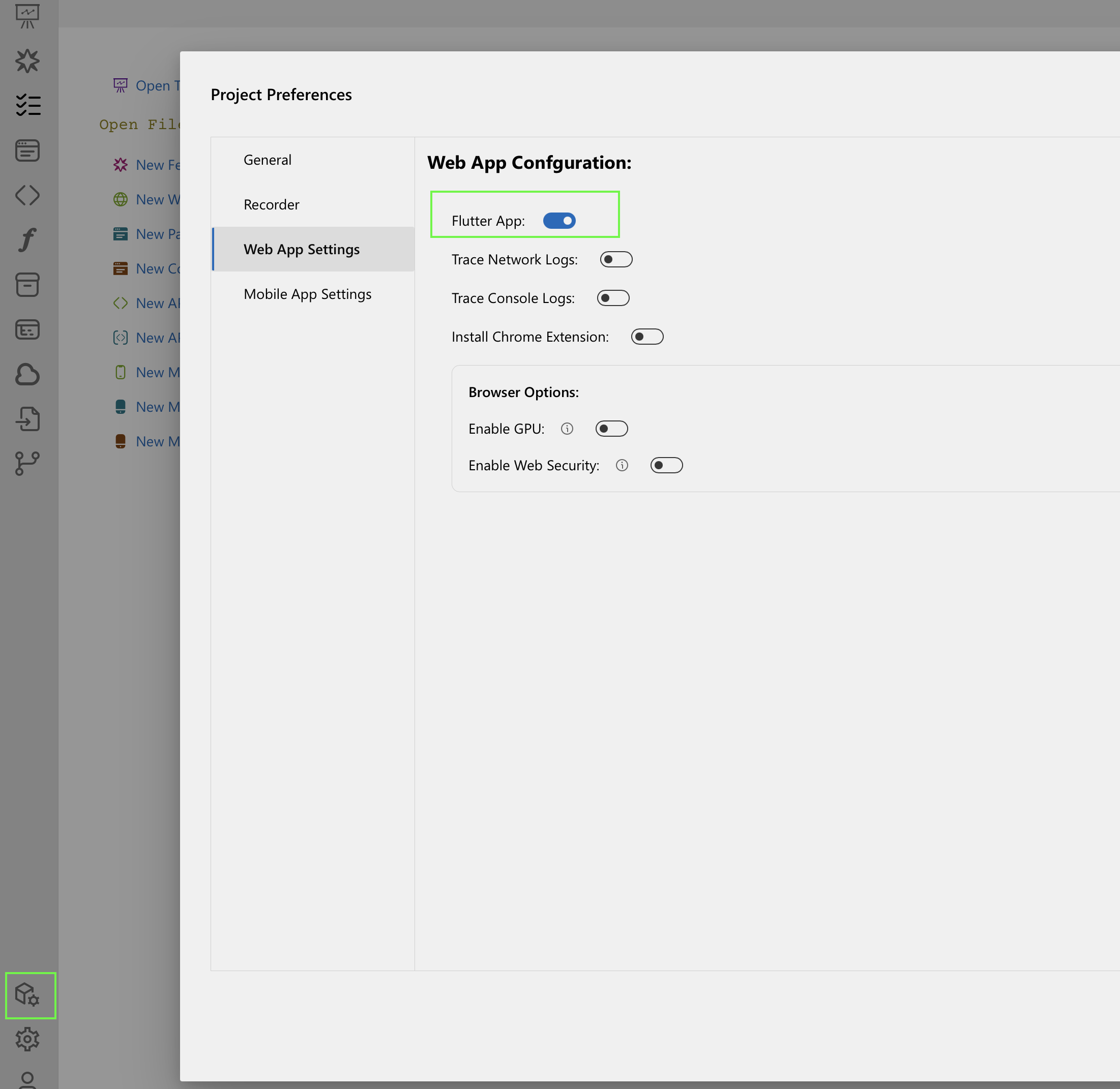Click the import file arrow sidebar icon
This screenshot has height=1089, width=1120.
[x=27, y=419]
